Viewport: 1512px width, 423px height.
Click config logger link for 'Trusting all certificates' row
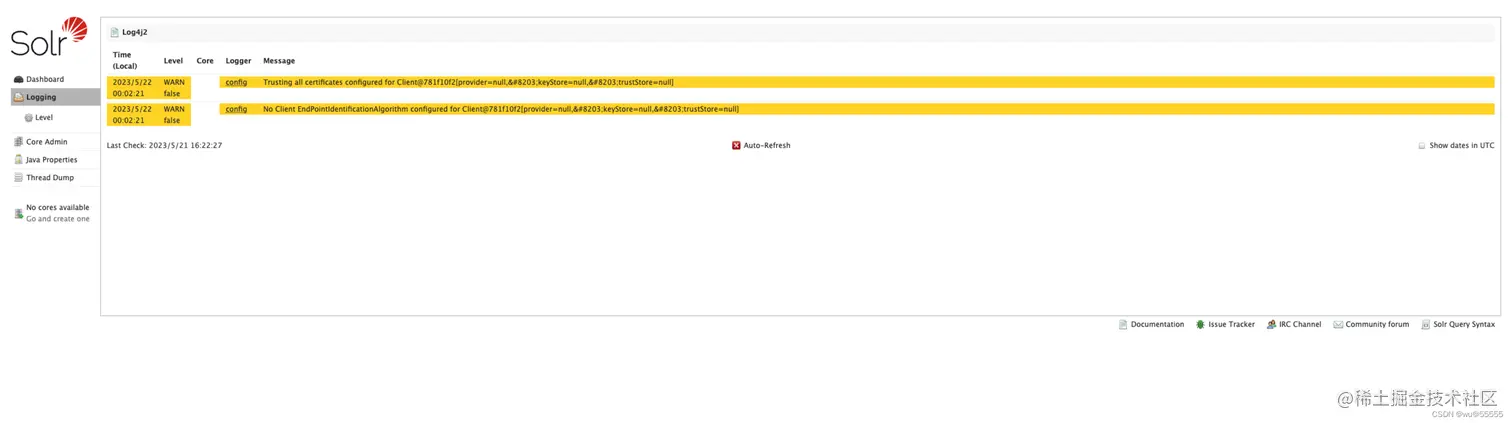tap(236, 82)
